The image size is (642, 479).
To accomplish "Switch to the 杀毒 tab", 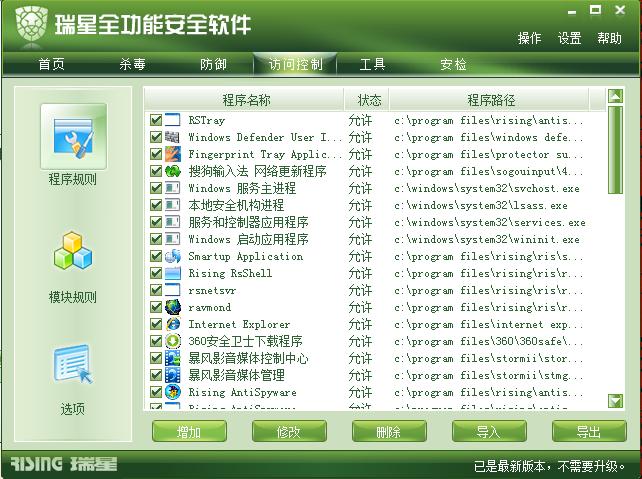I will click(x=132, y=64).
